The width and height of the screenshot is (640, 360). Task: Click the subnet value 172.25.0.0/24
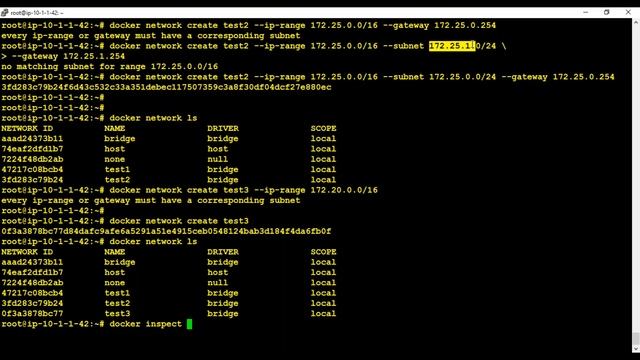462,77
